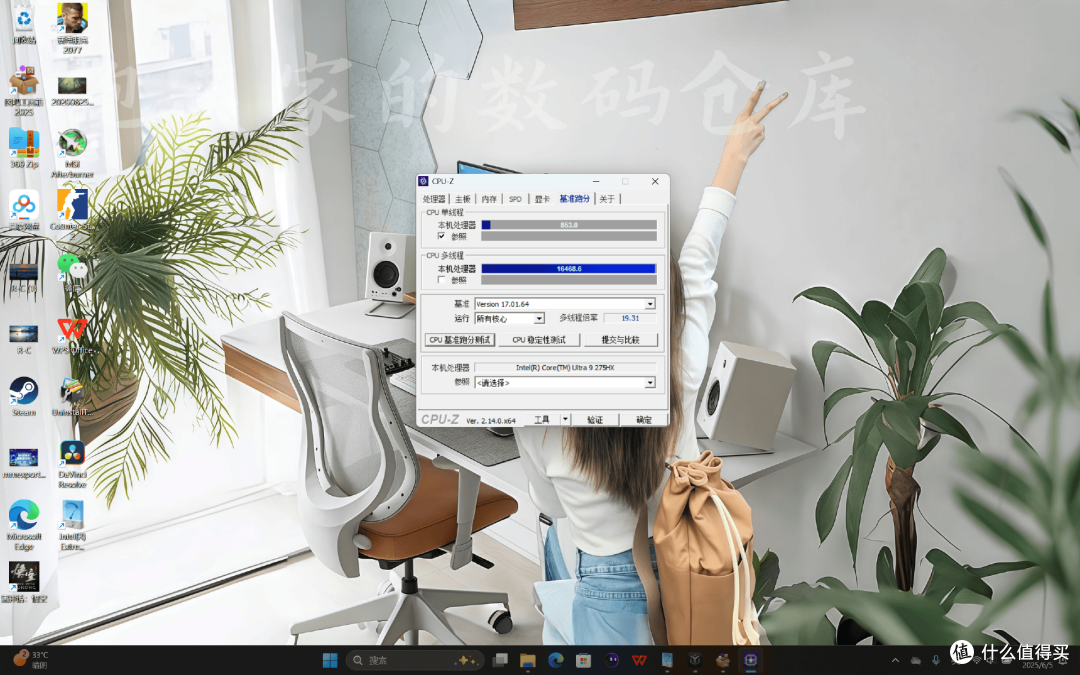Open the Recycle Bin desktop icon
Viewport: 1080px width, 675px height.
(24, 23)
